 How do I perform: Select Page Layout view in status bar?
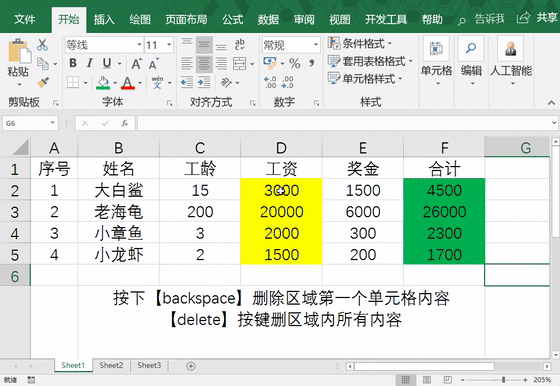(x=427, y=380)
